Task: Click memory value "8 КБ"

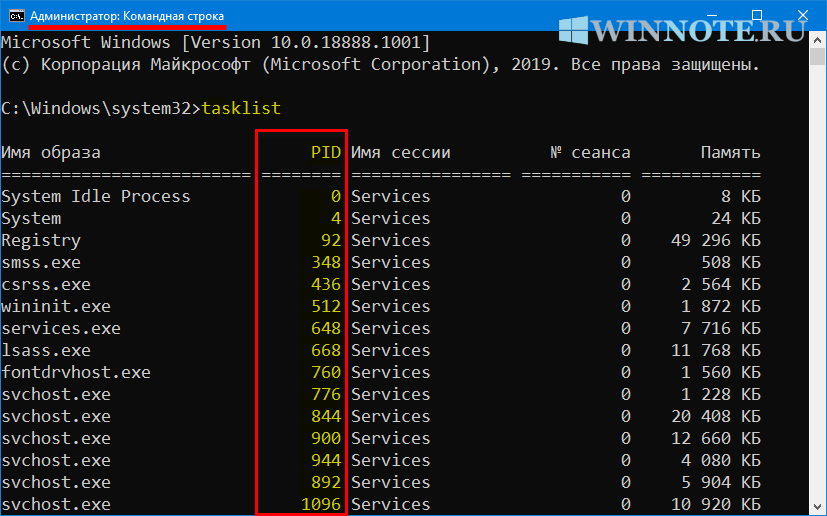Action: 741,196
